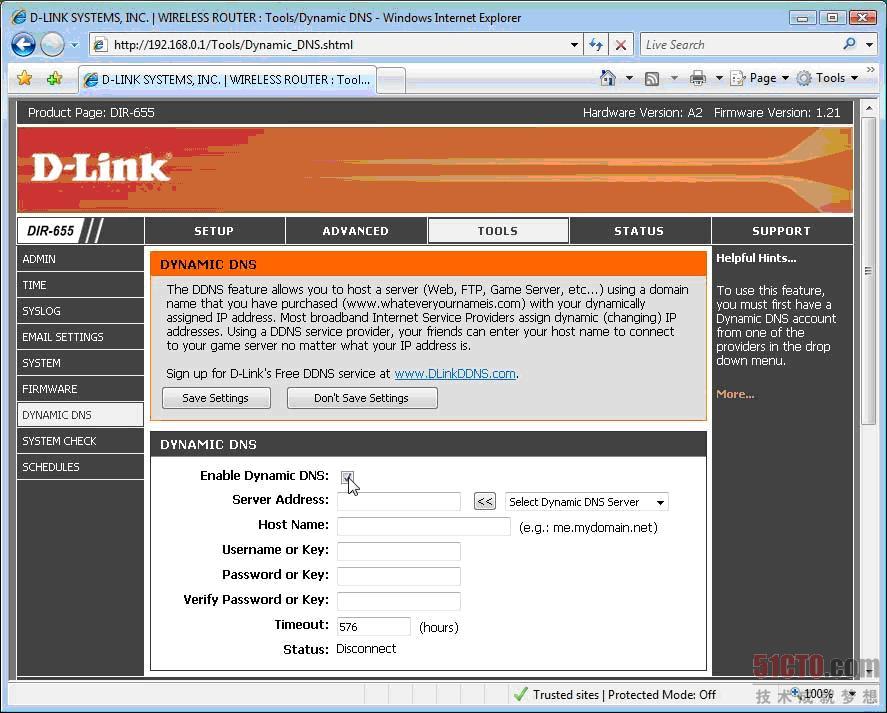Click the Timeout hours field
The width and height of the screenshot is (887, 713).
tap(373, 626)
